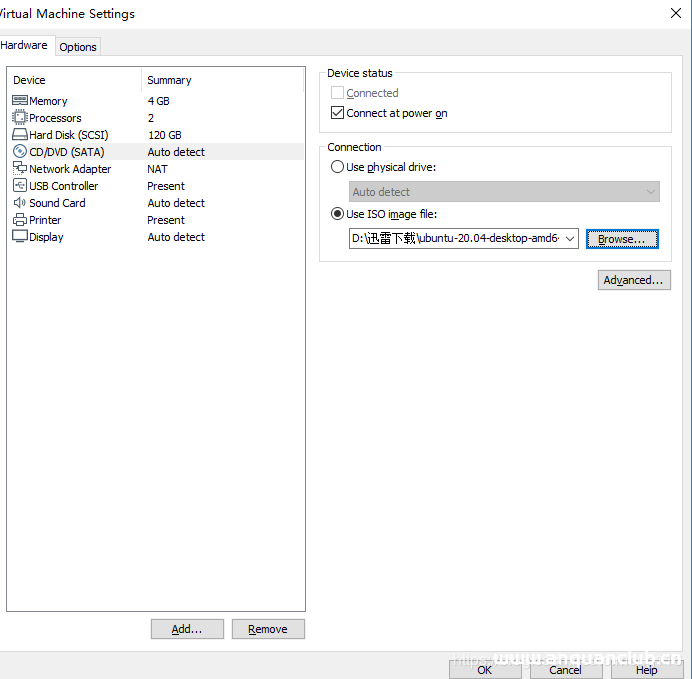
Task: Select the Hard Disk (SCSI) icon
Action: point(20,135)
